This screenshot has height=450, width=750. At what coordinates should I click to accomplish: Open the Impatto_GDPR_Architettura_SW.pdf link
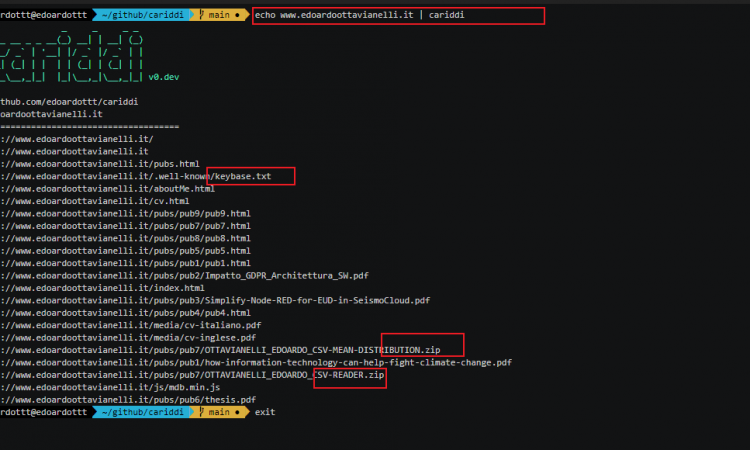pyautogui.click(x=184, y=276)
